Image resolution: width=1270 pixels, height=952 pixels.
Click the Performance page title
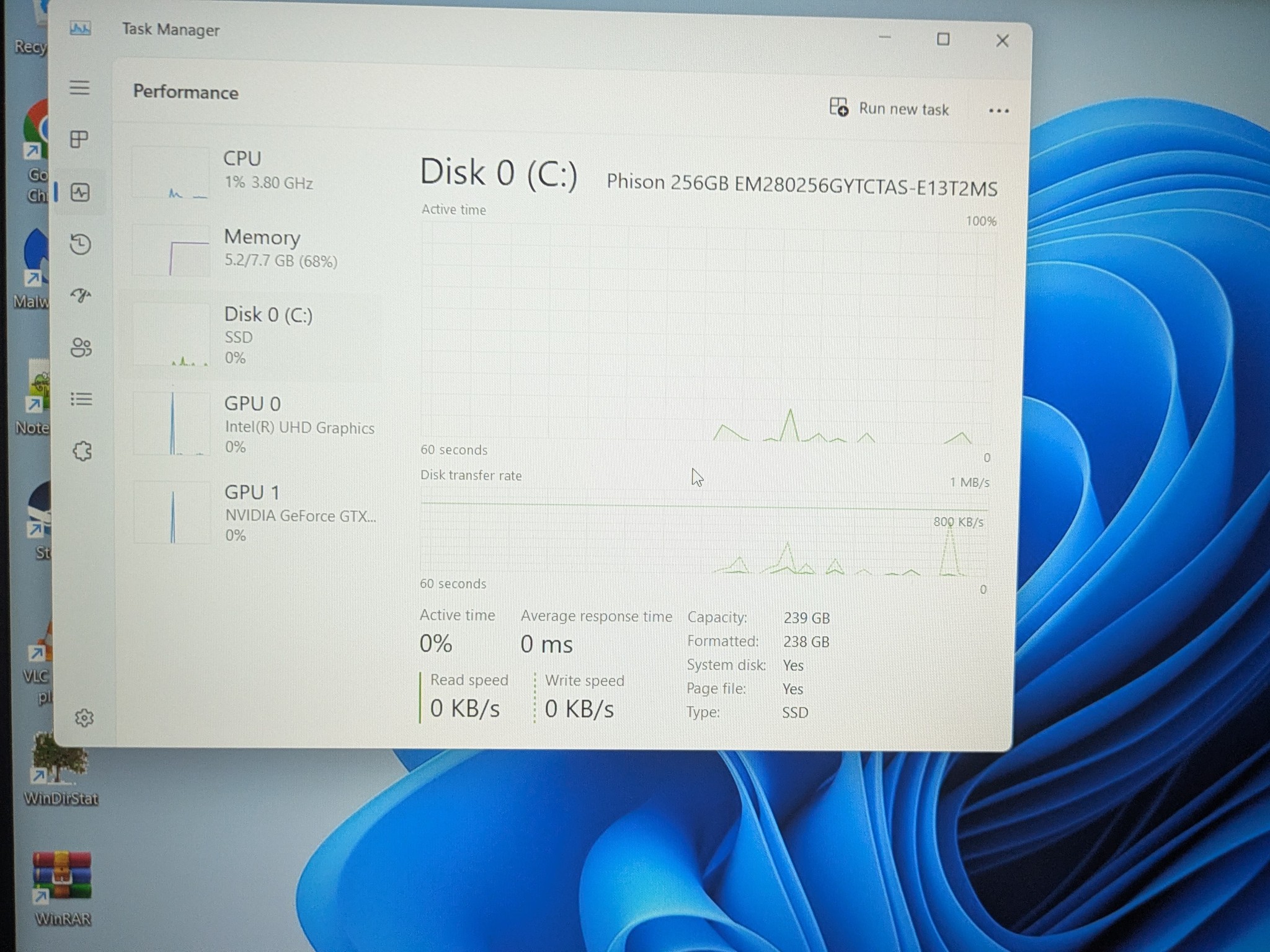185,92
